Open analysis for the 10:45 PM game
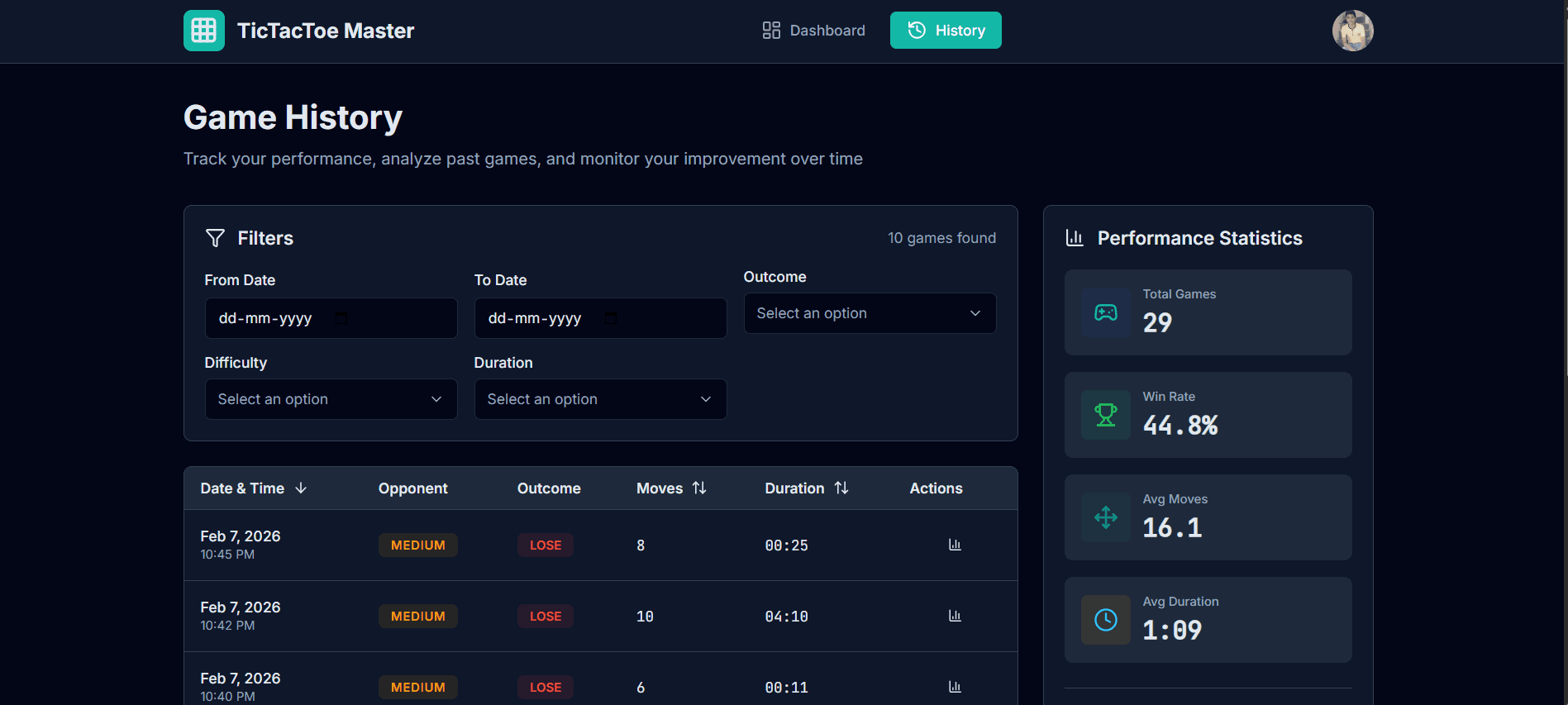Screen dimensions: 1568x705 click(x=955, y=545)
